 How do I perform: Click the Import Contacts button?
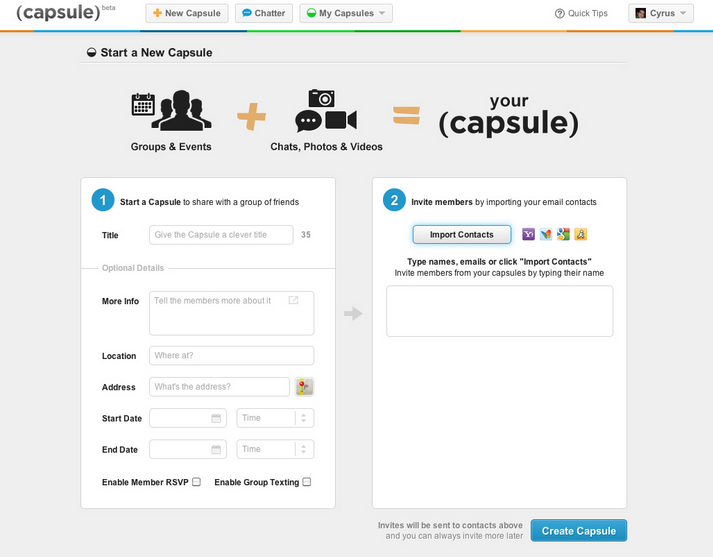pyautogui.click(x=462, y=235)
